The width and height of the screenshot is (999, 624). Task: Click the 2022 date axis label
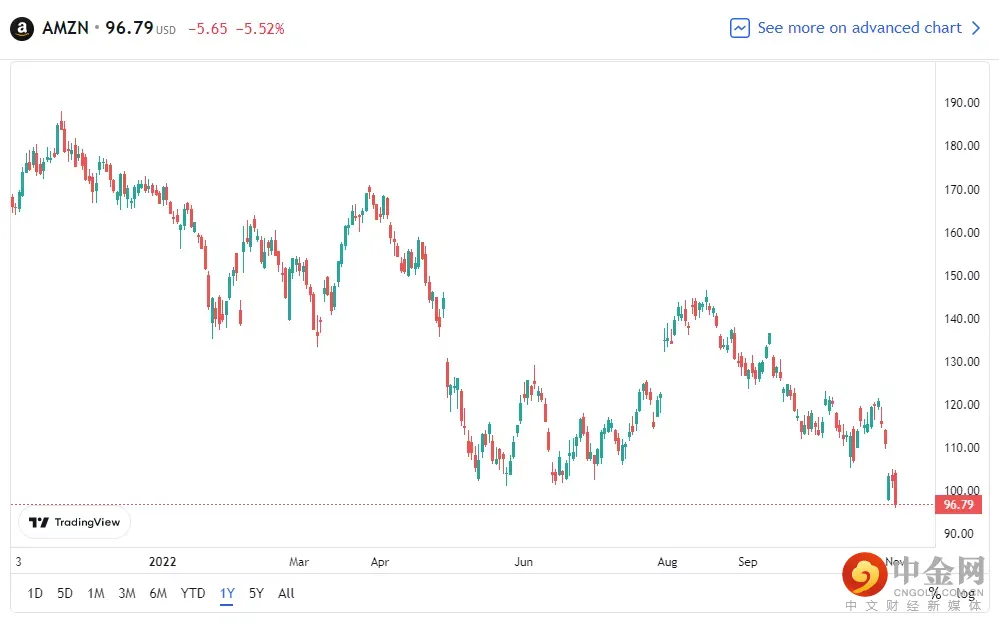pyautogui.click(x=162, y=561)
